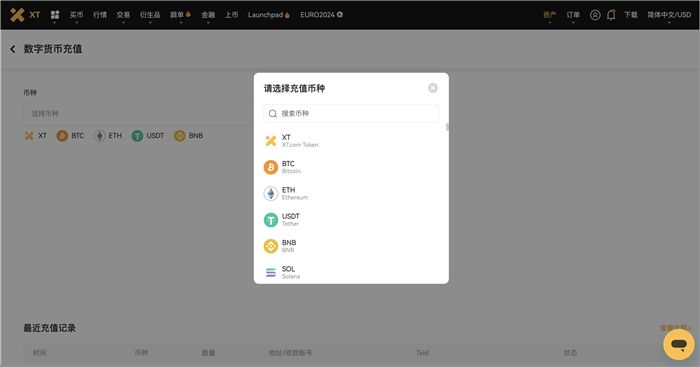Click the BTC quick-select shortcut under 币种
Image resolution: width=700 pixels, height=367 pixels.
[x=70, y=136]
